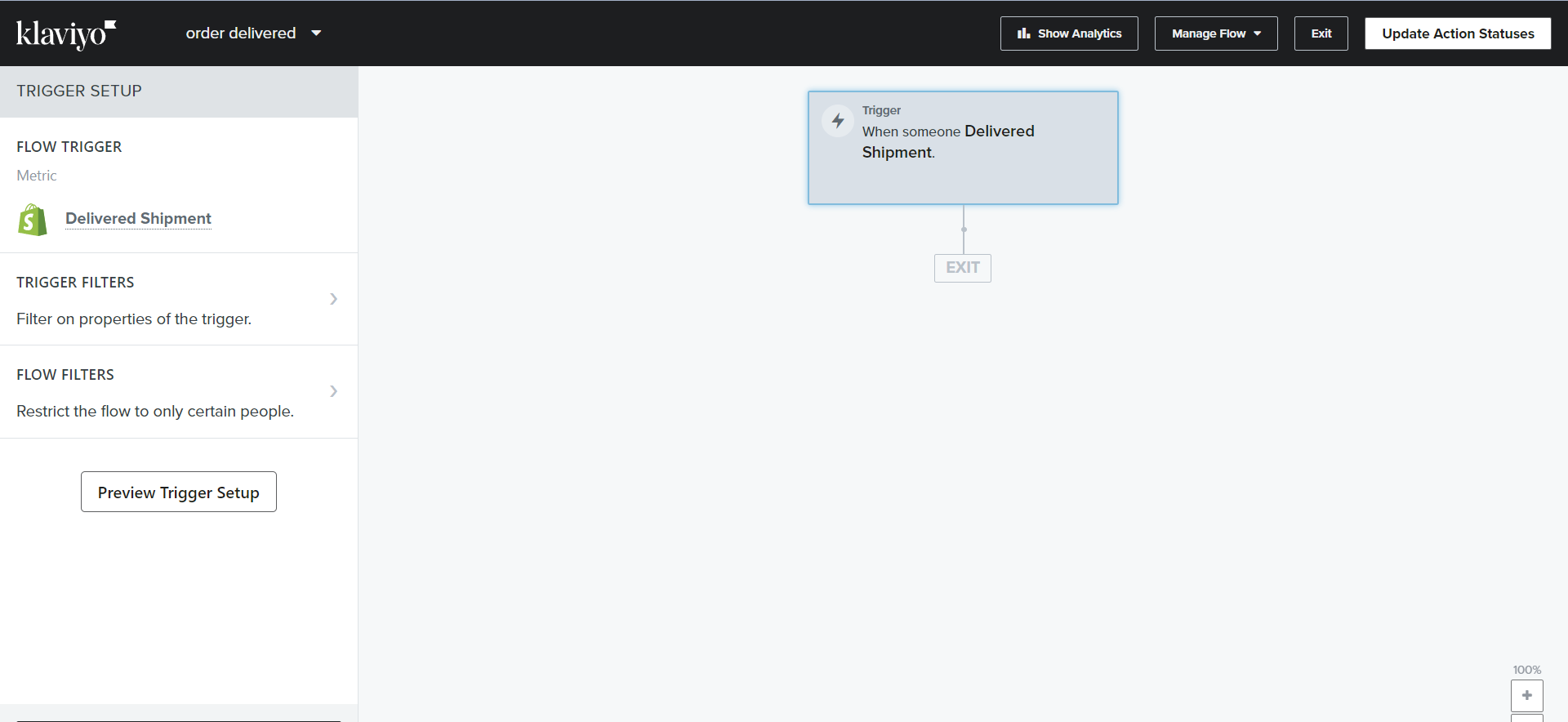Screen dimensions: 1568x722
Task: Click 'Restrict the flow to only certain people.'
Action: [155, 412]
